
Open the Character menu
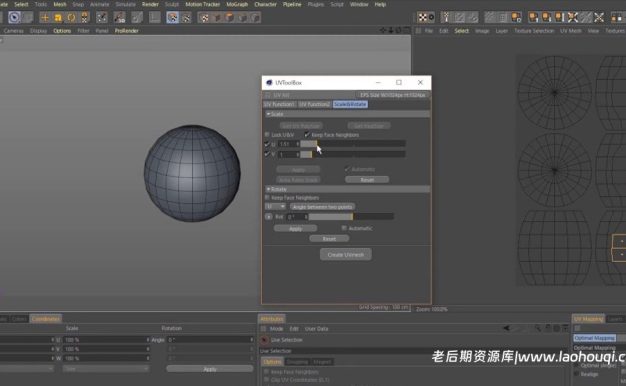click(x=265, y=4)
